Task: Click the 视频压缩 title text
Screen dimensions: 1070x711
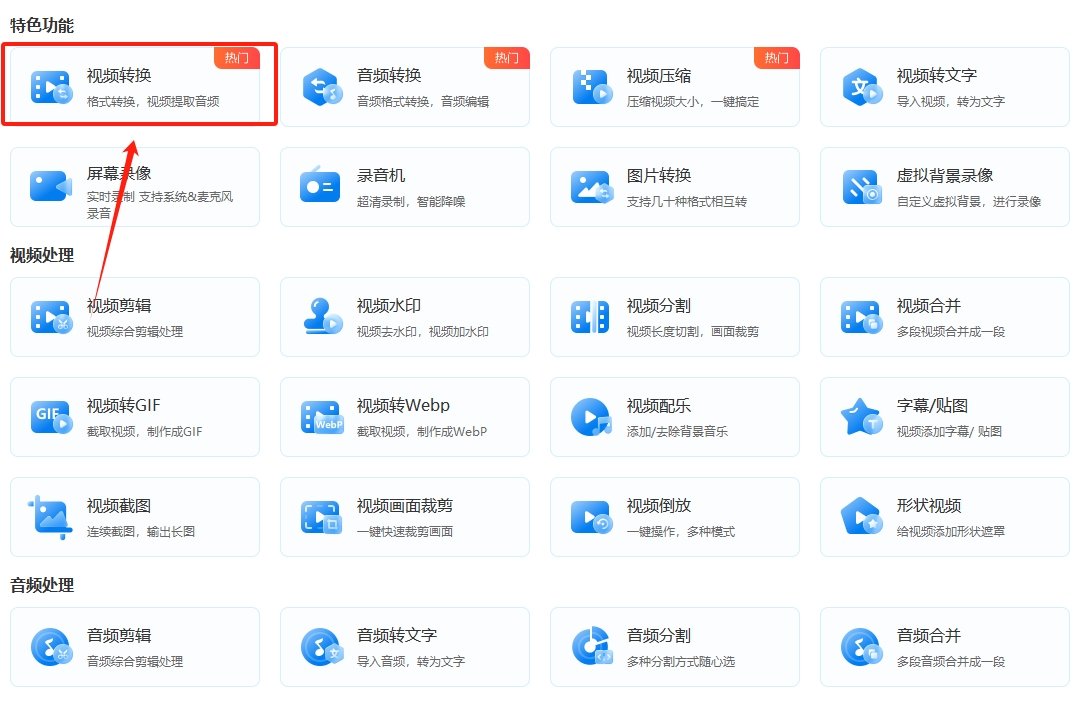Action: (x=659, y=76)
